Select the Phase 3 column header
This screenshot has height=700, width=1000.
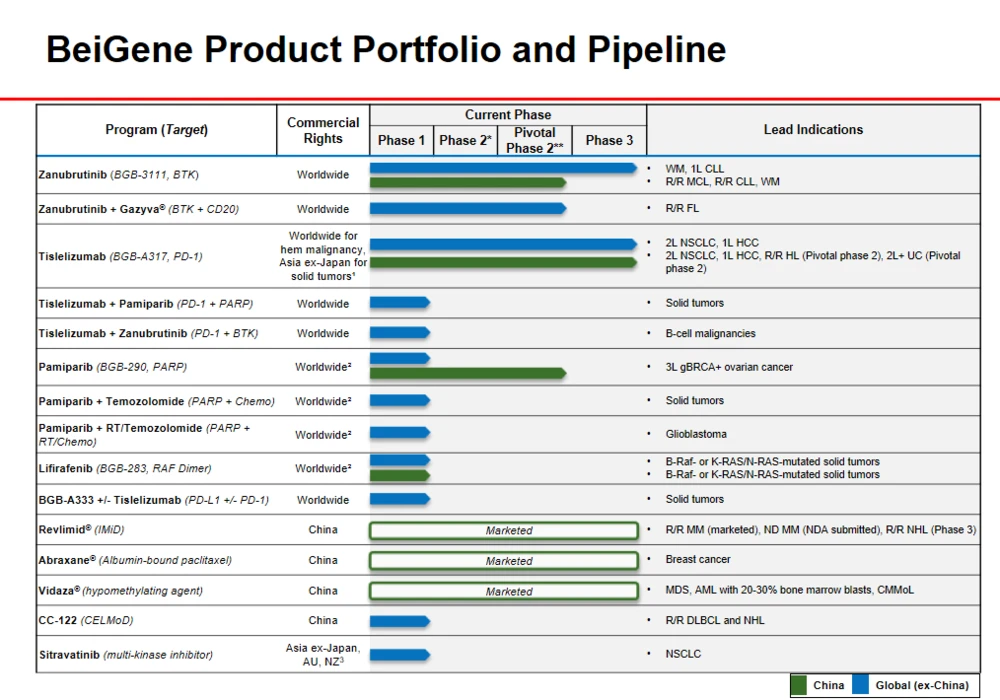coord(609,140)
